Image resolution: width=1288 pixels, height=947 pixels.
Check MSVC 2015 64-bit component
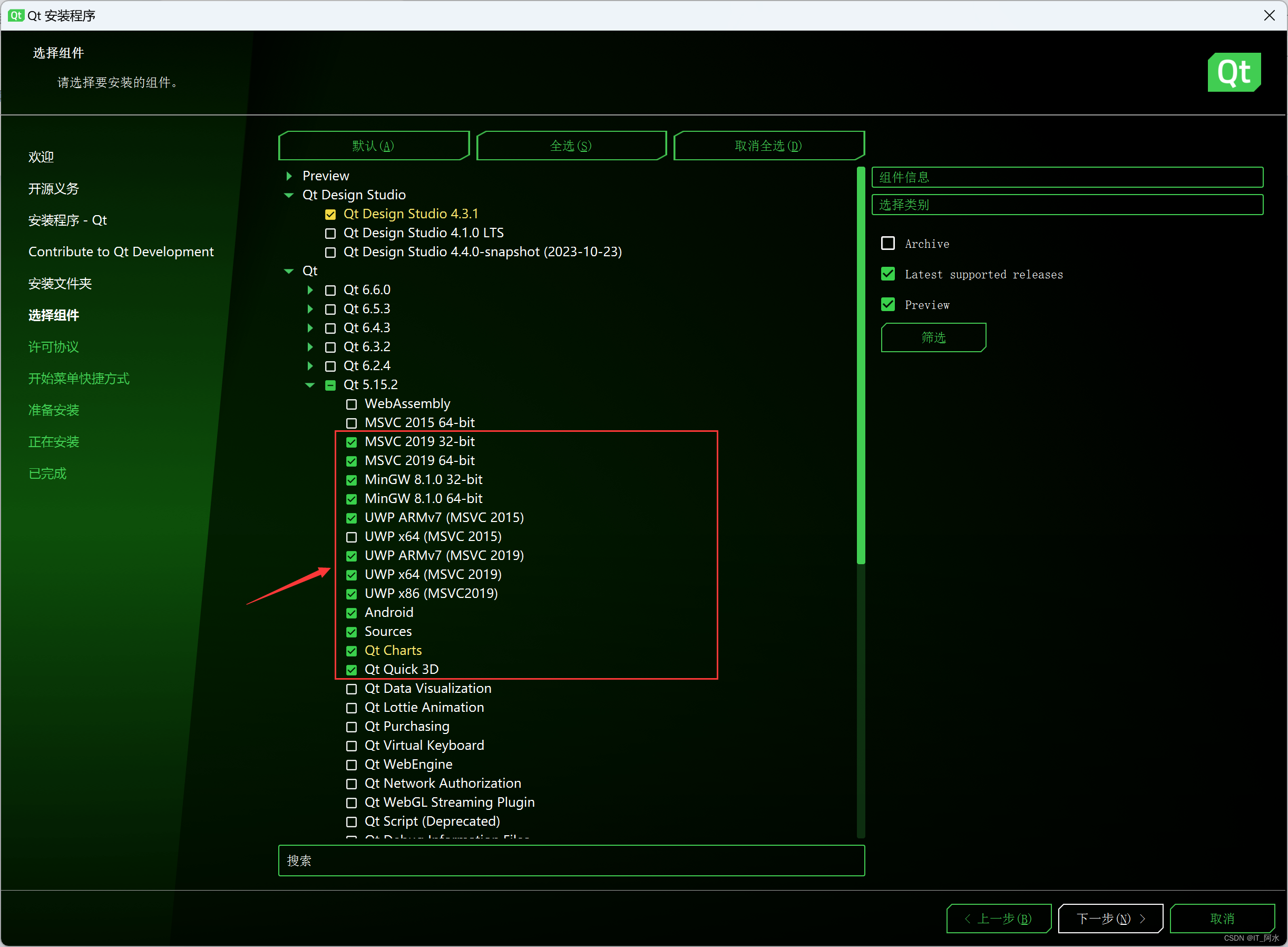(351, 423)
